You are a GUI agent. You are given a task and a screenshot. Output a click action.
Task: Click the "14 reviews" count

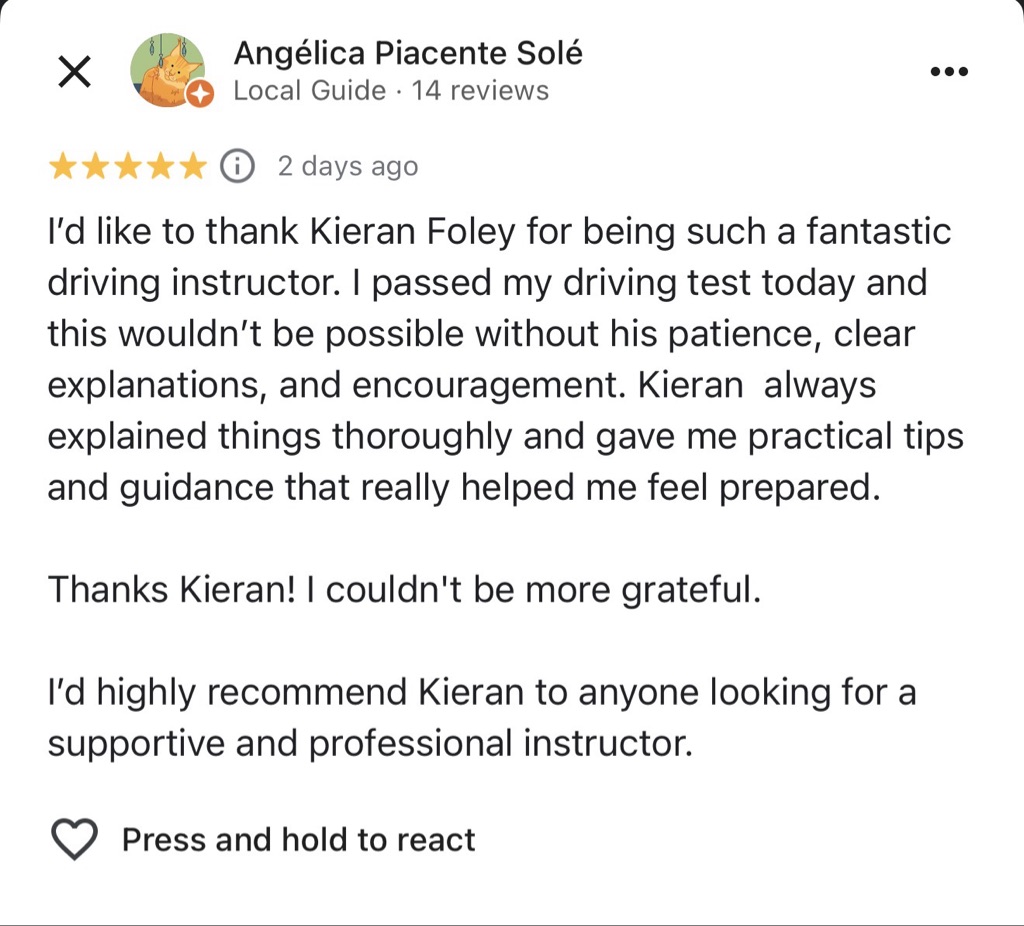(x=480, y=91)
